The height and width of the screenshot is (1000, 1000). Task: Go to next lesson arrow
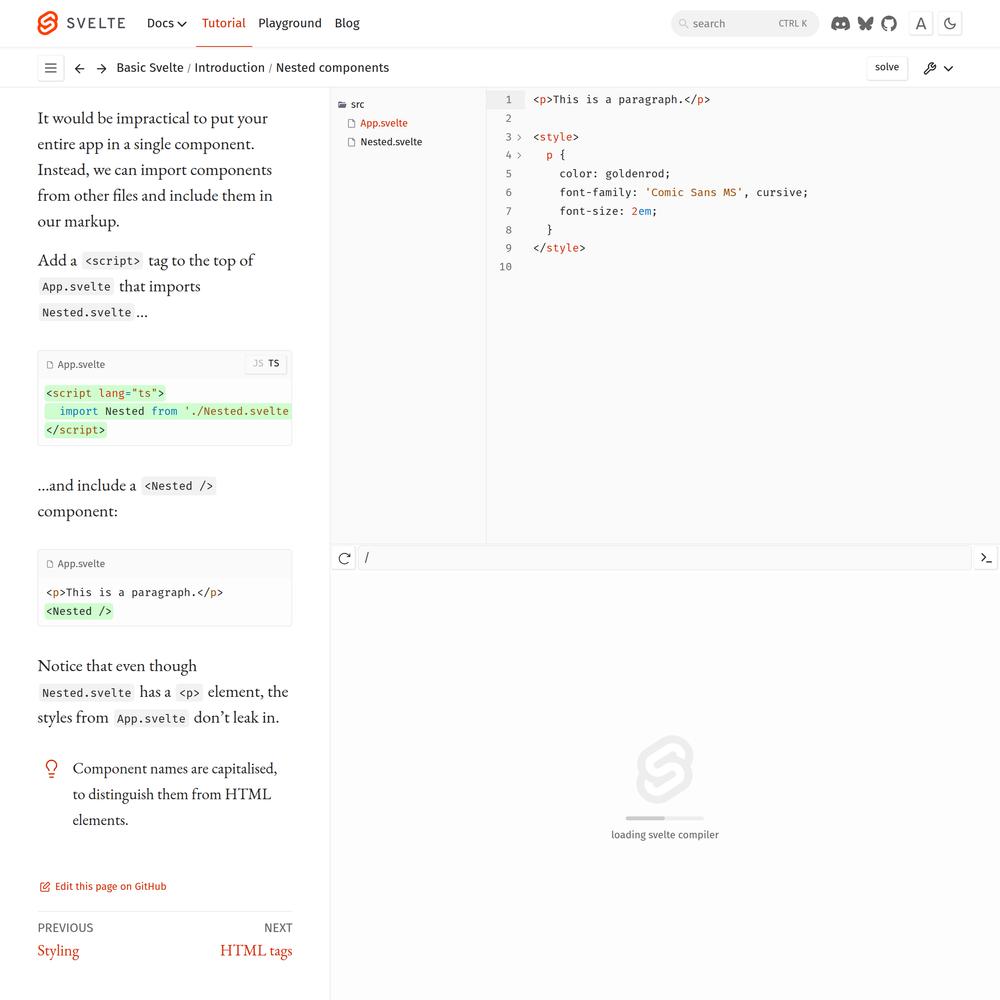(x=101, y=68)
